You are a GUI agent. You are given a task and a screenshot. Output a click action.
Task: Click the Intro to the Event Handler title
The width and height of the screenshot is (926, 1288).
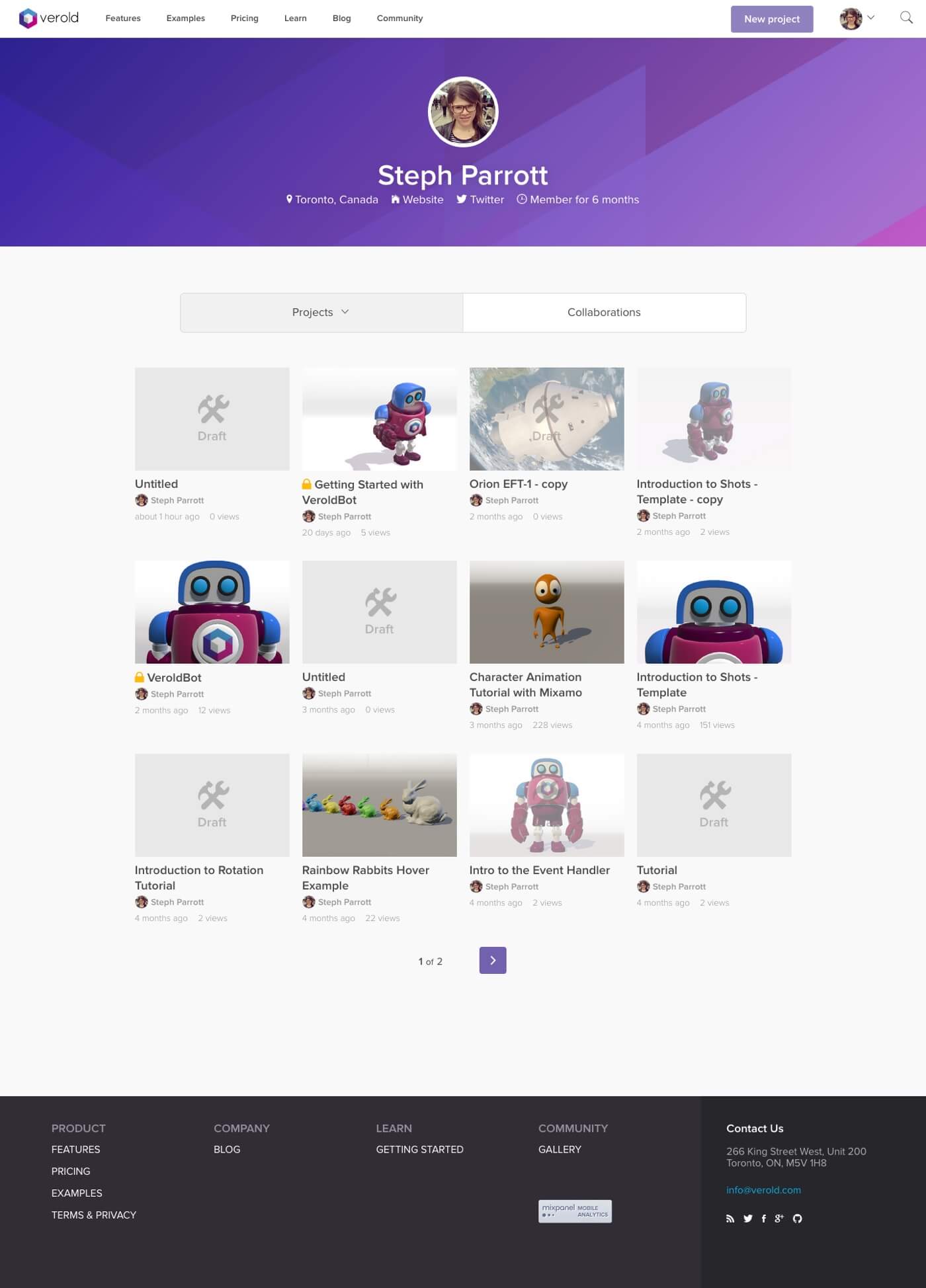pyautogui.click(x=540, y=870)
